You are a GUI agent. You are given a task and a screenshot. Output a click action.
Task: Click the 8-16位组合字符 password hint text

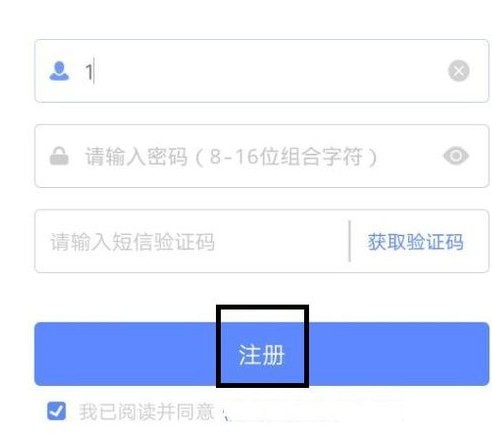click(x=286, y=156)
